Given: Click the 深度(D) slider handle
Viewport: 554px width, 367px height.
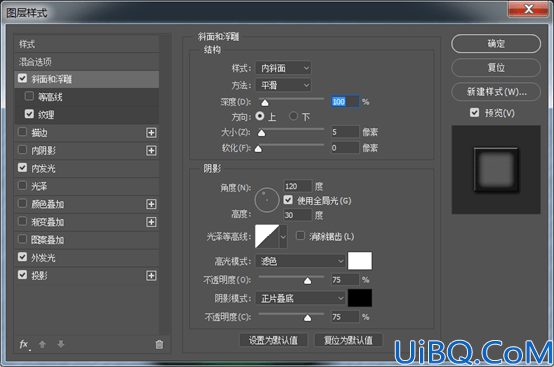Looking at the screenshot, I should coord(265,103).
